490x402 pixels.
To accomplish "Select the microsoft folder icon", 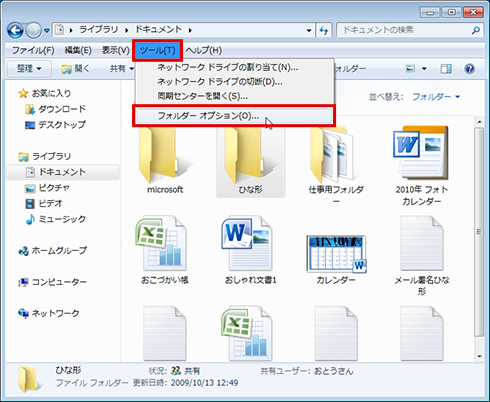I will tap(164, 155).
